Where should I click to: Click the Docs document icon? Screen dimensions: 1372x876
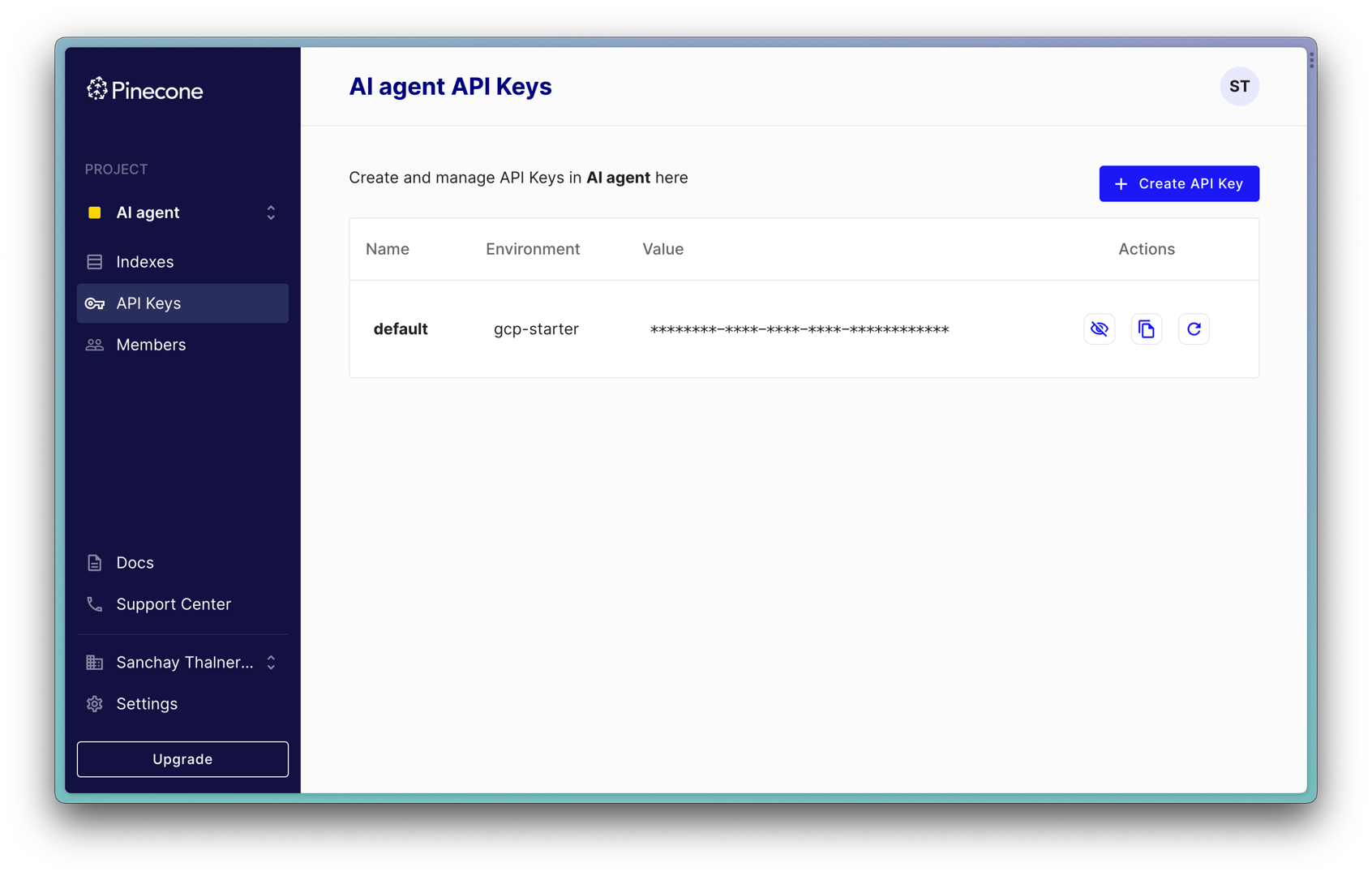click(95, 563)
